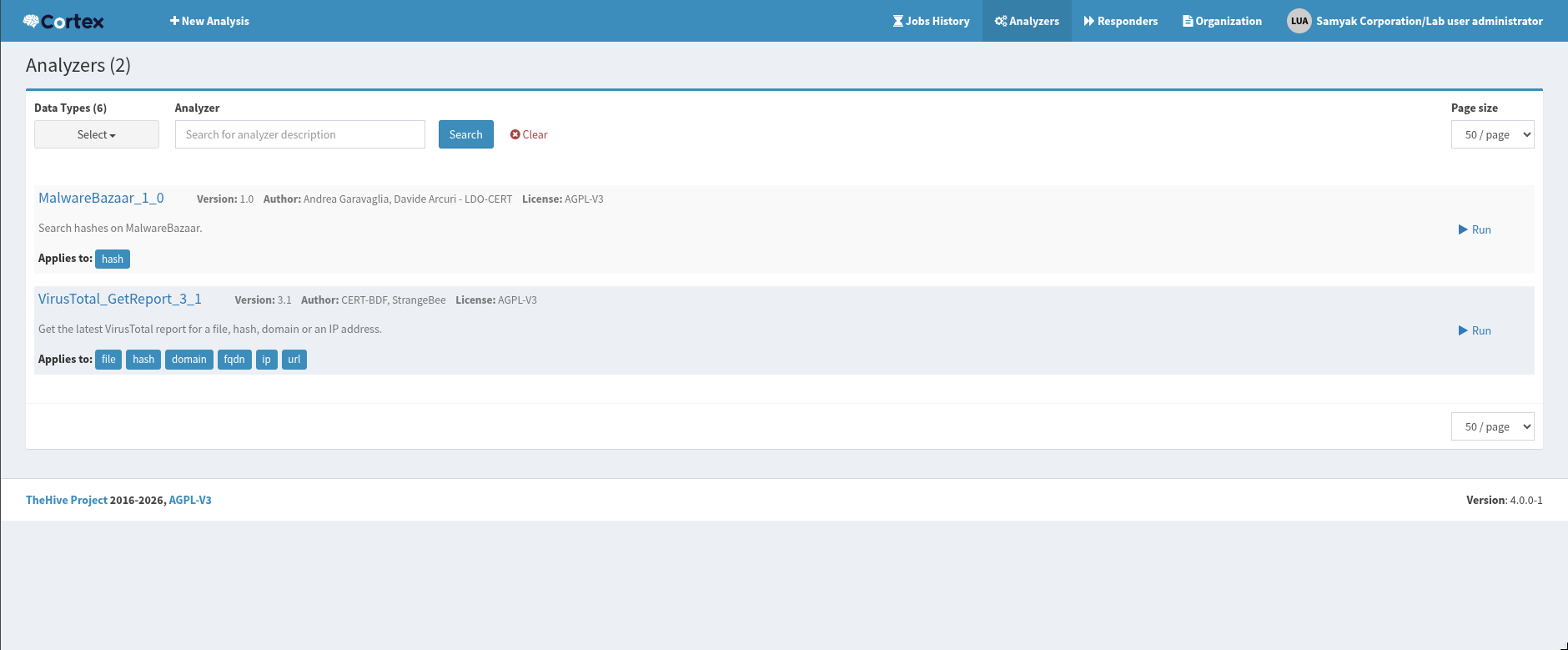Click the 'Analyzers (2)' page heading

(78, 65)
